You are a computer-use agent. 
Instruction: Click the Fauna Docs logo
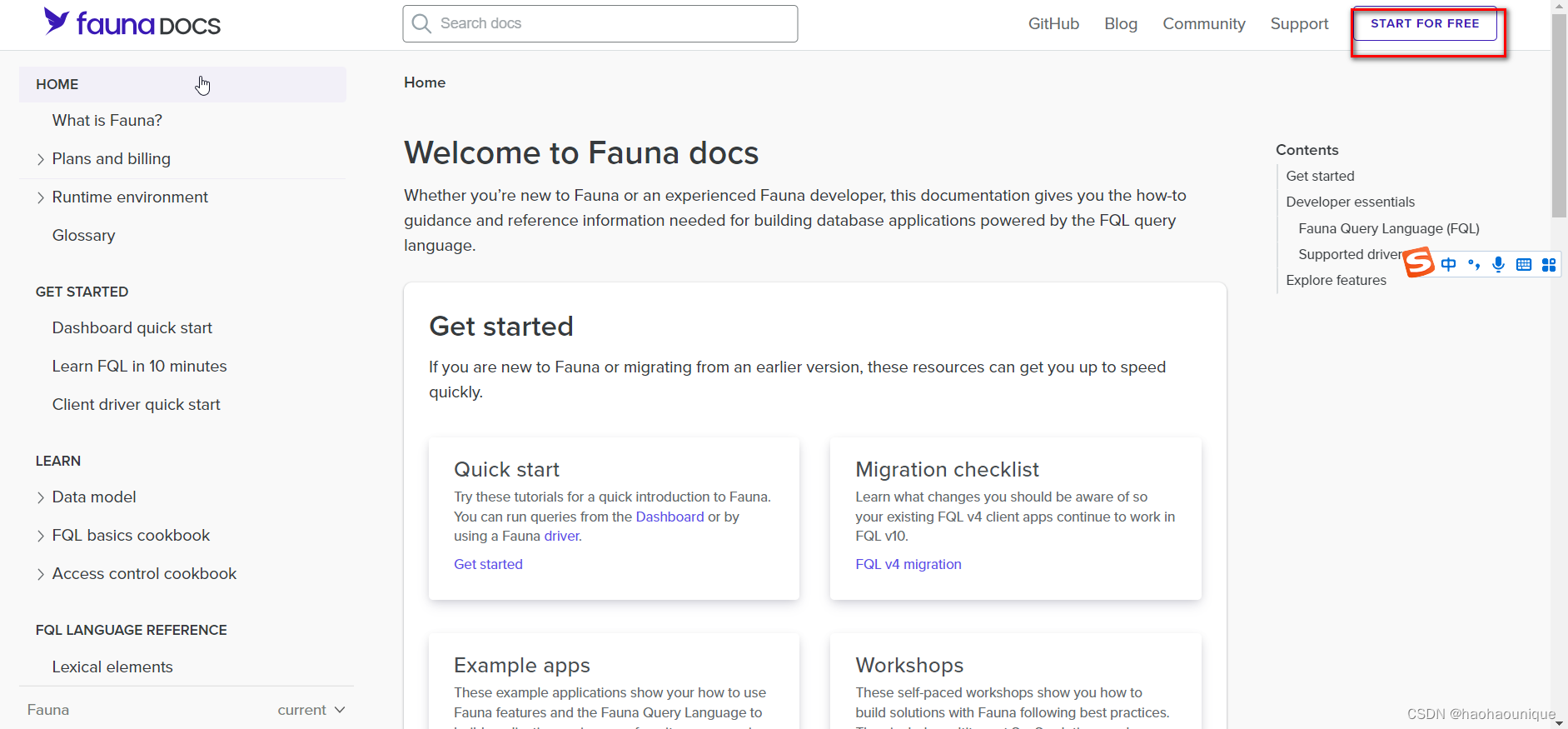132,23
